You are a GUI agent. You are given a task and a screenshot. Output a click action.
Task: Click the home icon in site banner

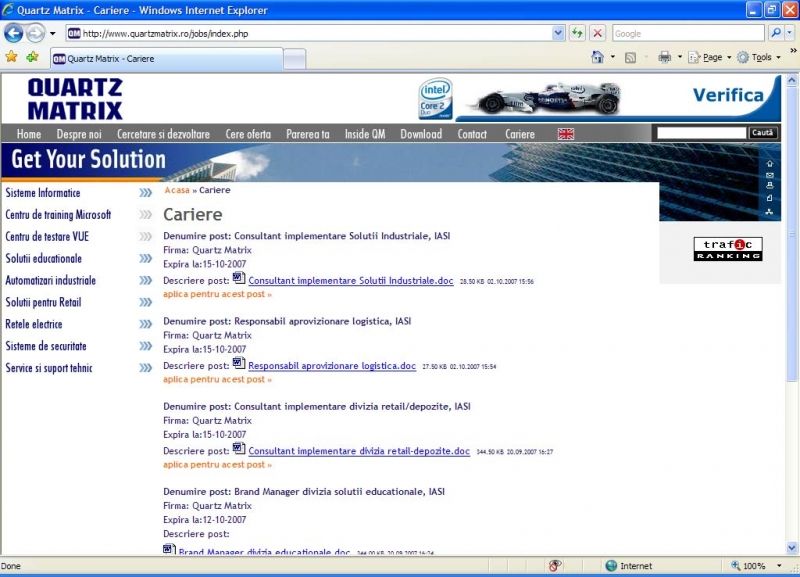[769, 163]
